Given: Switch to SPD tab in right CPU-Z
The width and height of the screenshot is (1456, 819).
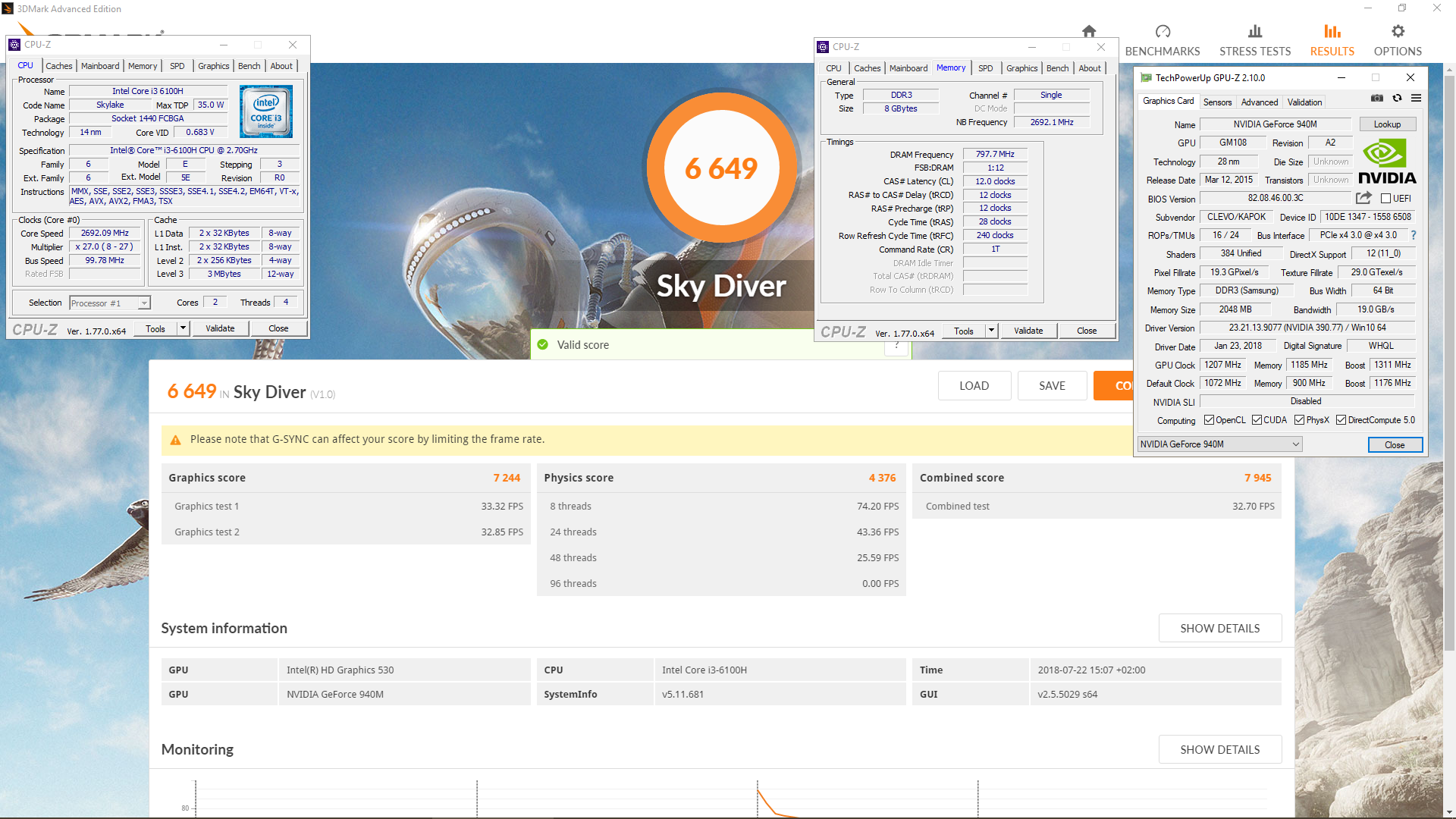Looking at the screenshot, I should click(985, 68).
